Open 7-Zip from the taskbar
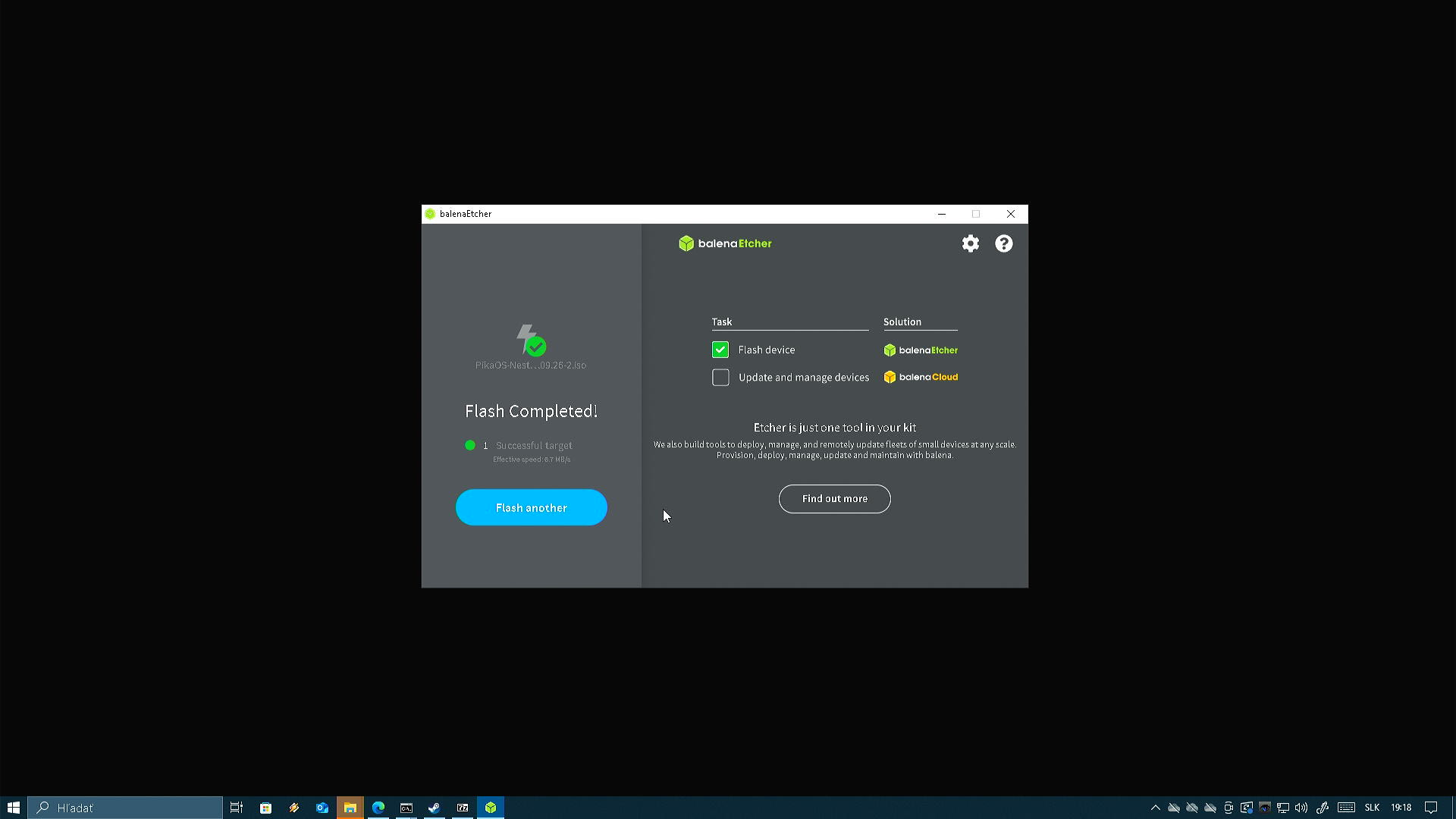The width and height of the screenshot is (1456, 819). click(x=463, y=808)
